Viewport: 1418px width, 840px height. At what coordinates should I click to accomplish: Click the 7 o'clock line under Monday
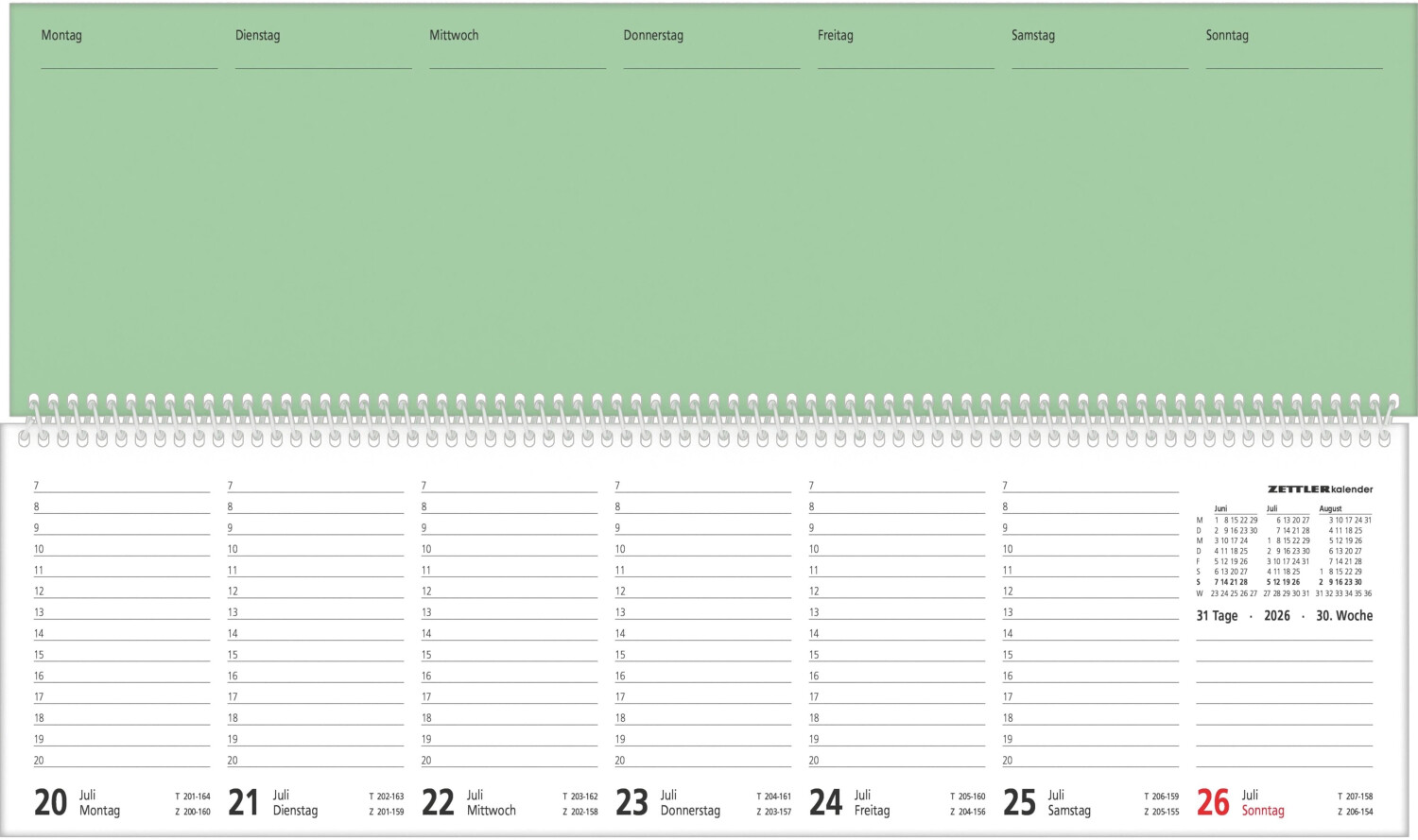click(x=123, y=487)
